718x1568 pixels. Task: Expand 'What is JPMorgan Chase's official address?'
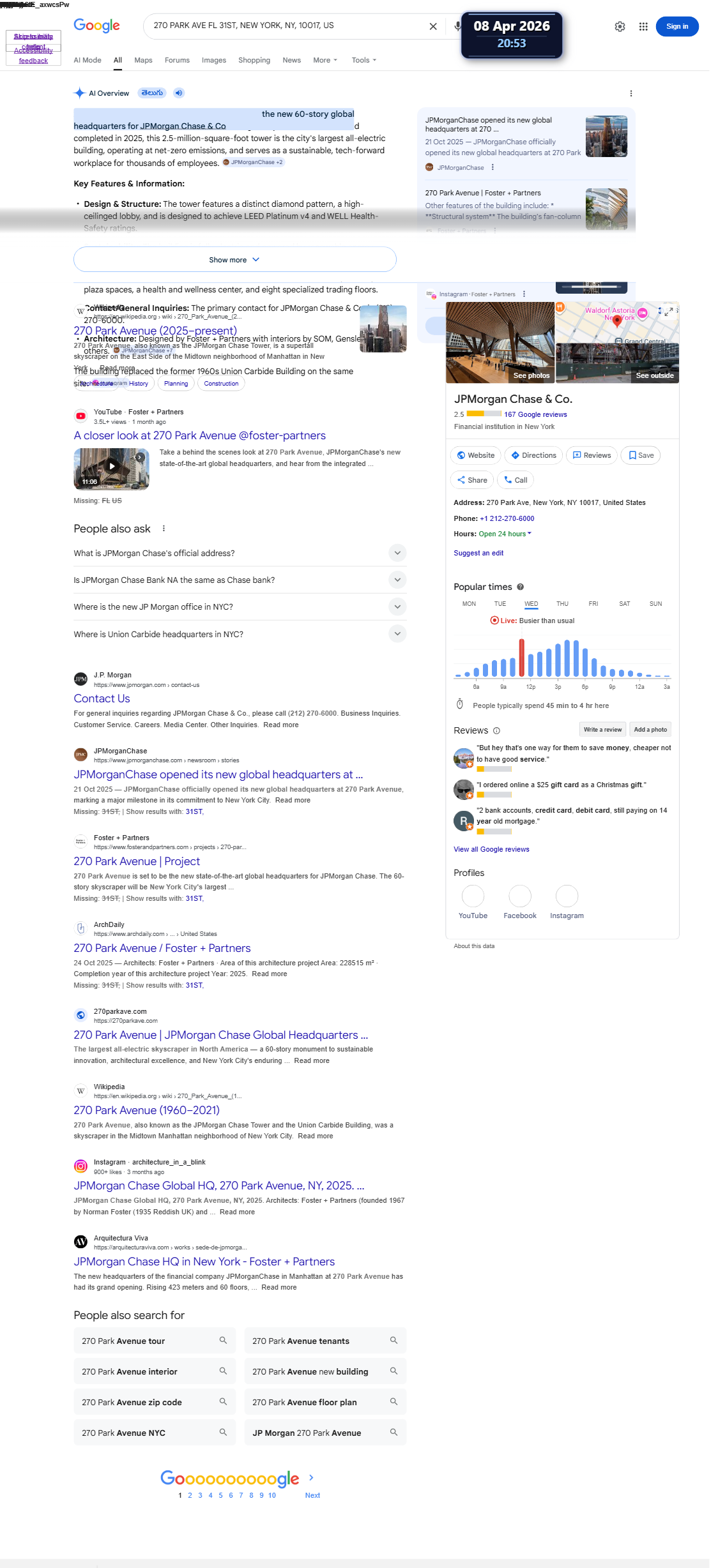(x=240, y=553)
